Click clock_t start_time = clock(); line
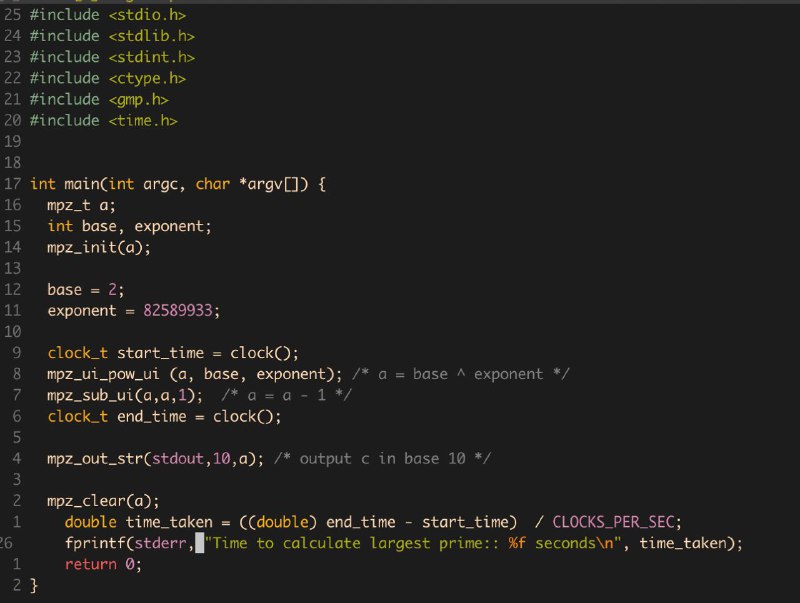800x603 pixels. (x=173, y=353)
